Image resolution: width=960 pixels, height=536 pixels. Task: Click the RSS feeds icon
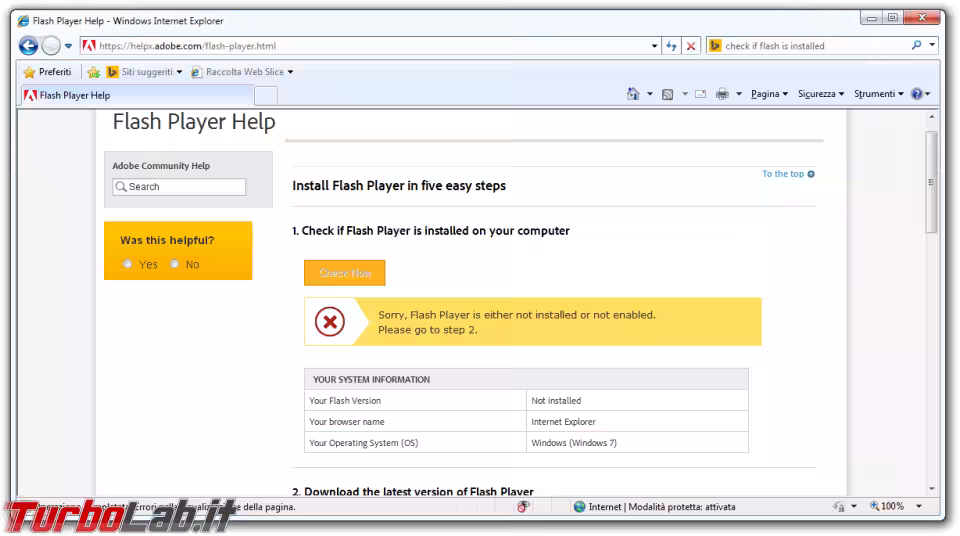(667, 94)
